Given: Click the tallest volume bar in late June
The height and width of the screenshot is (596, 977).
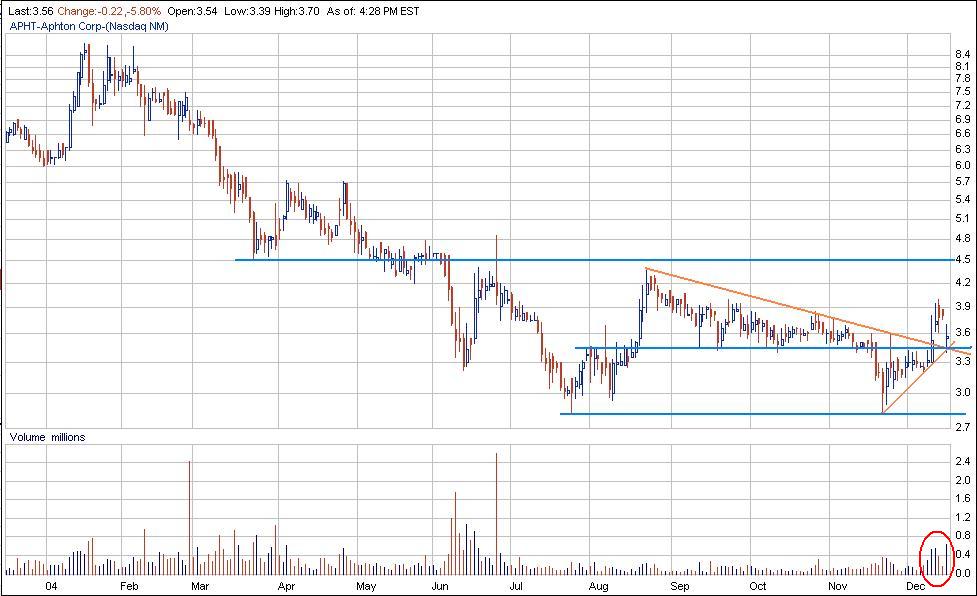Looking at the screenshot, I should (x=497, y=514).
